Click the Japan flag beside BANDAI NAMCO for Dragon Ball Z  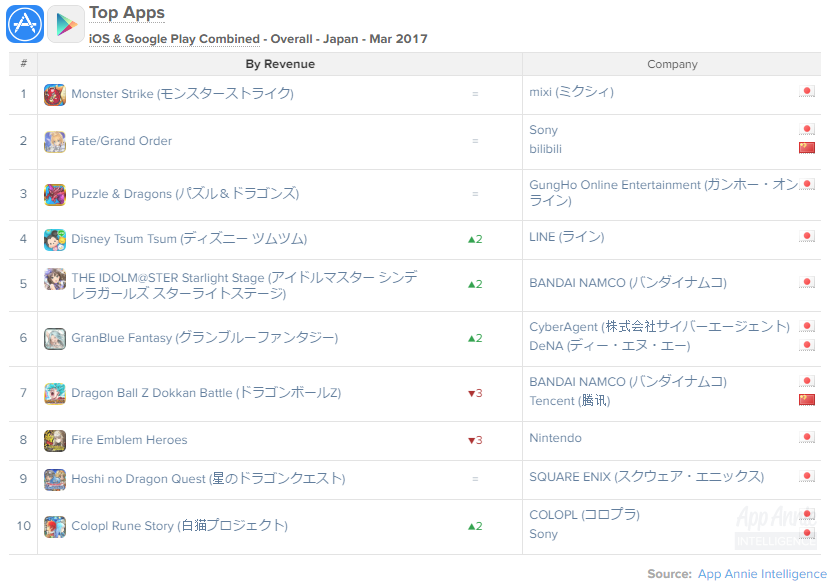(x=807, y=381)
